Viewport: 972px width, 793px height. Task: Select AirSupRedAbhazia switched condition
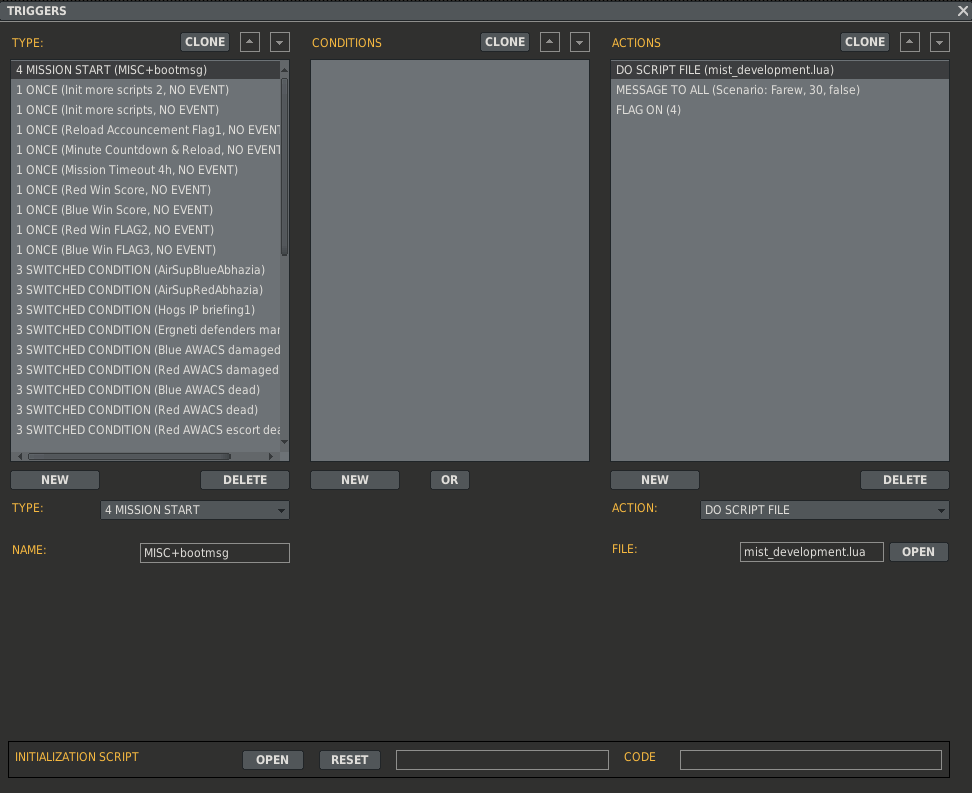[x=146, y=290]
